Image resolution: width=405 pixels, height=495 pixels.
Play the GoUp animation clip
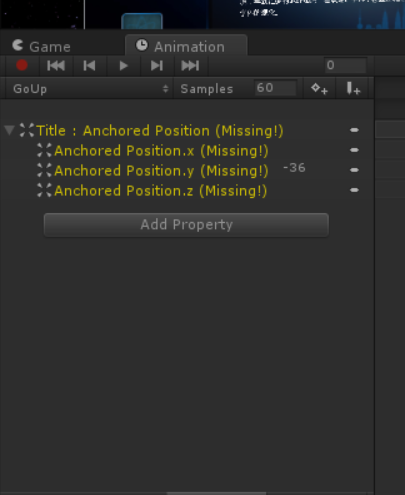click(x=123, y=65)
